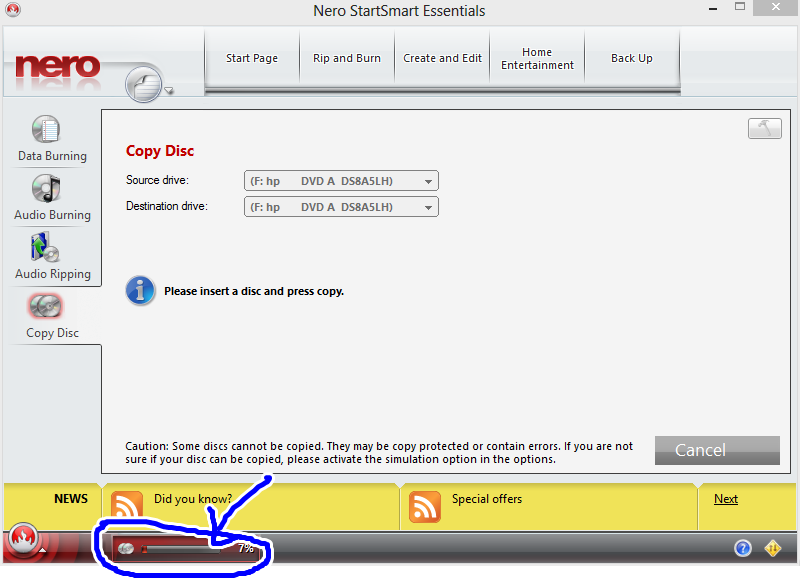Viewport: 800px width, 581px height.
Task: Click the blue information icon
Action: [x=140, y=291]
